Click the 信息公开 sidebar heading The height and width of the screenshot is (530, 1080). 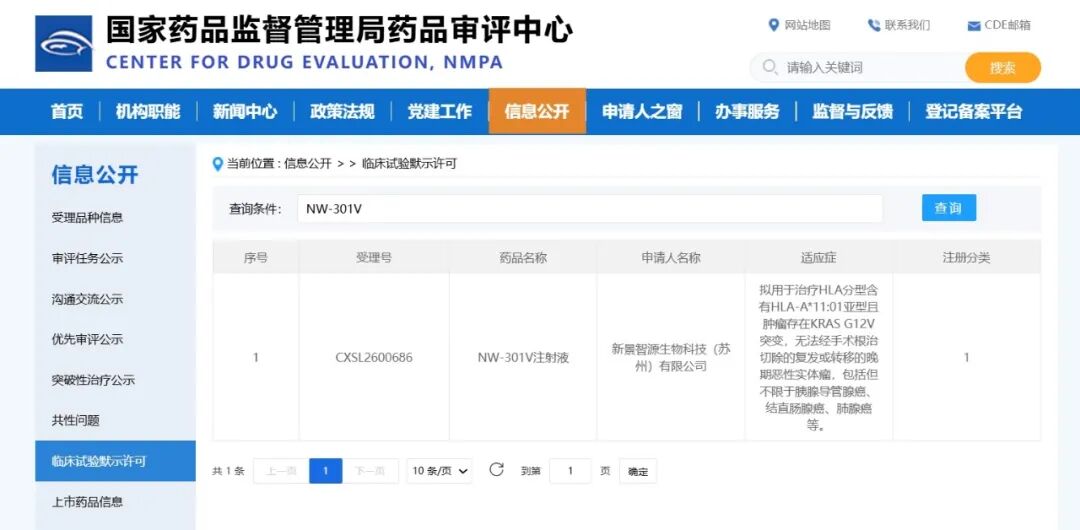[x=95, y=175]
